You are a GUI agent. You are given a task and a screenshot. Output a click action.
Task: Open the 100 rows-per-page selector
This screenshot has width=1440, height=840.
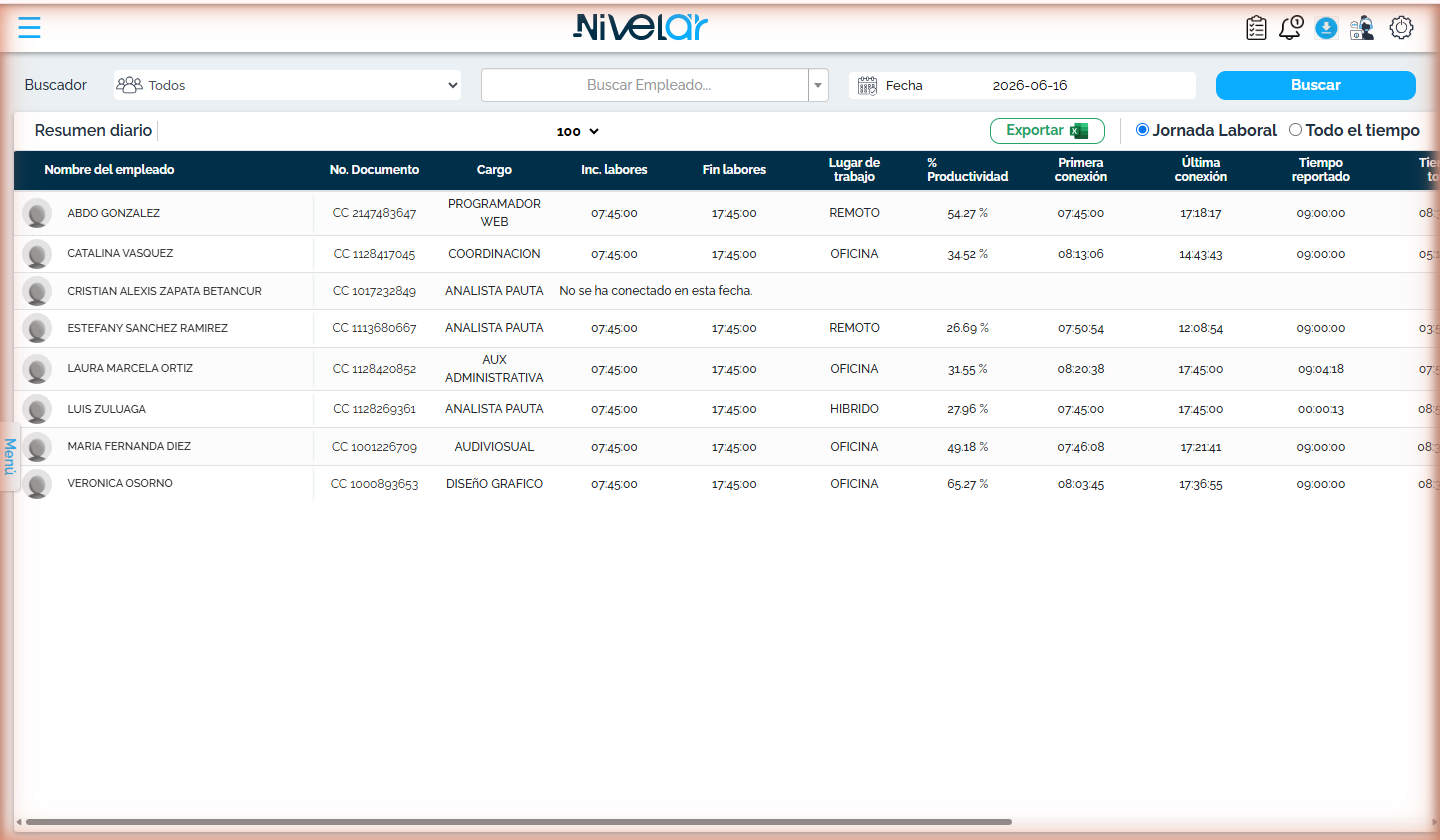[x=578, y=131]
